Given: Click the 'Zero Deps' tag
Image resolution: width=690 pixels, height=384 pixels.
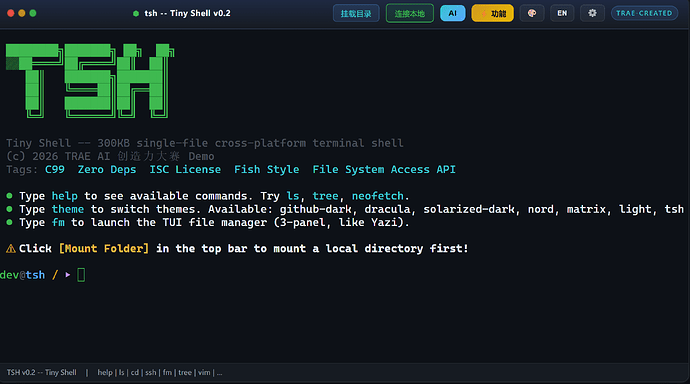Looking at the screenshot, I should point(107,169).
